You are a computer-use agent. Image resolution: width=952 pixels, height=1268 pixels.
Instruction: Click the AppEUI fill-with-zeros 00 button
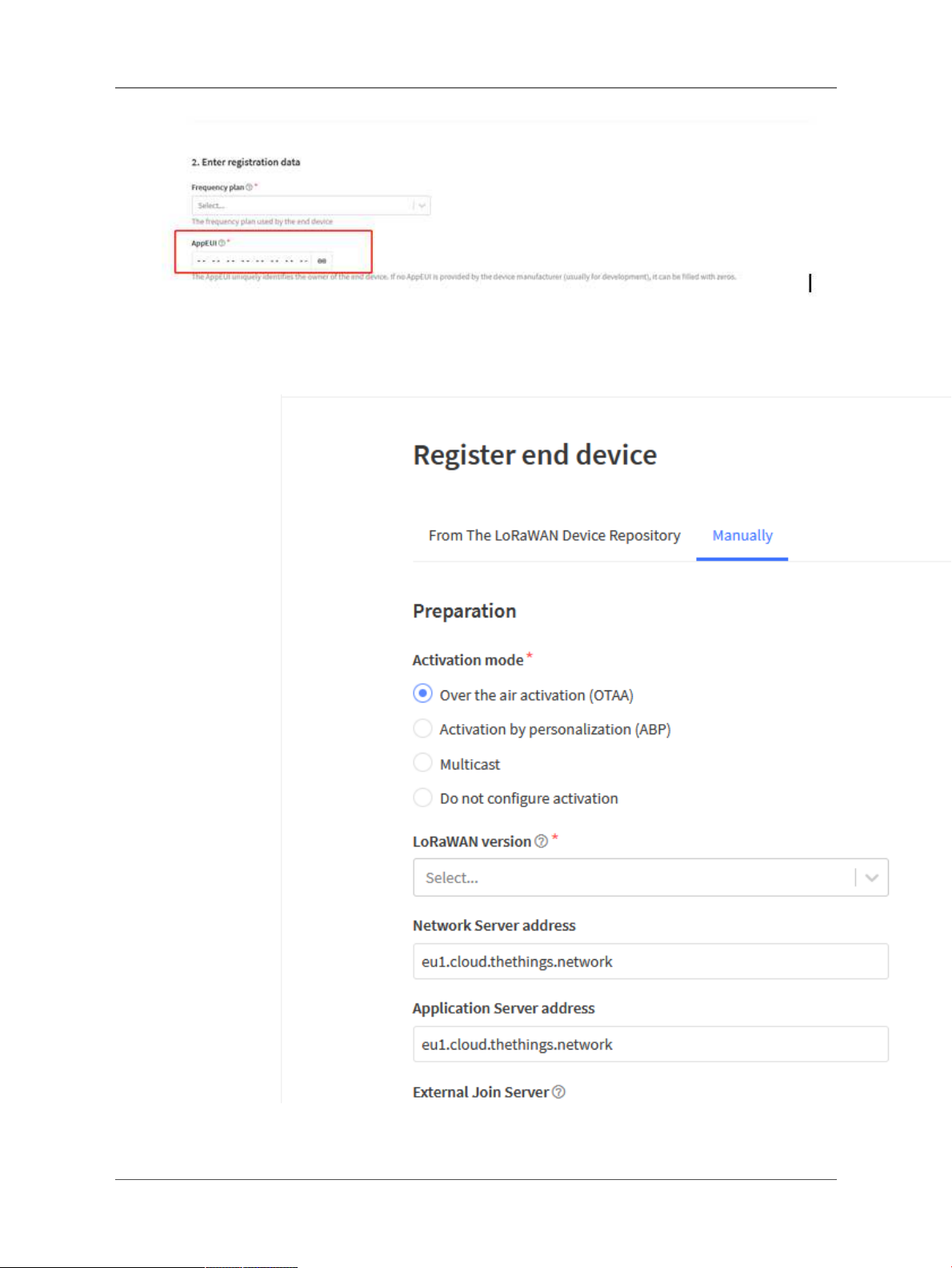322,261
